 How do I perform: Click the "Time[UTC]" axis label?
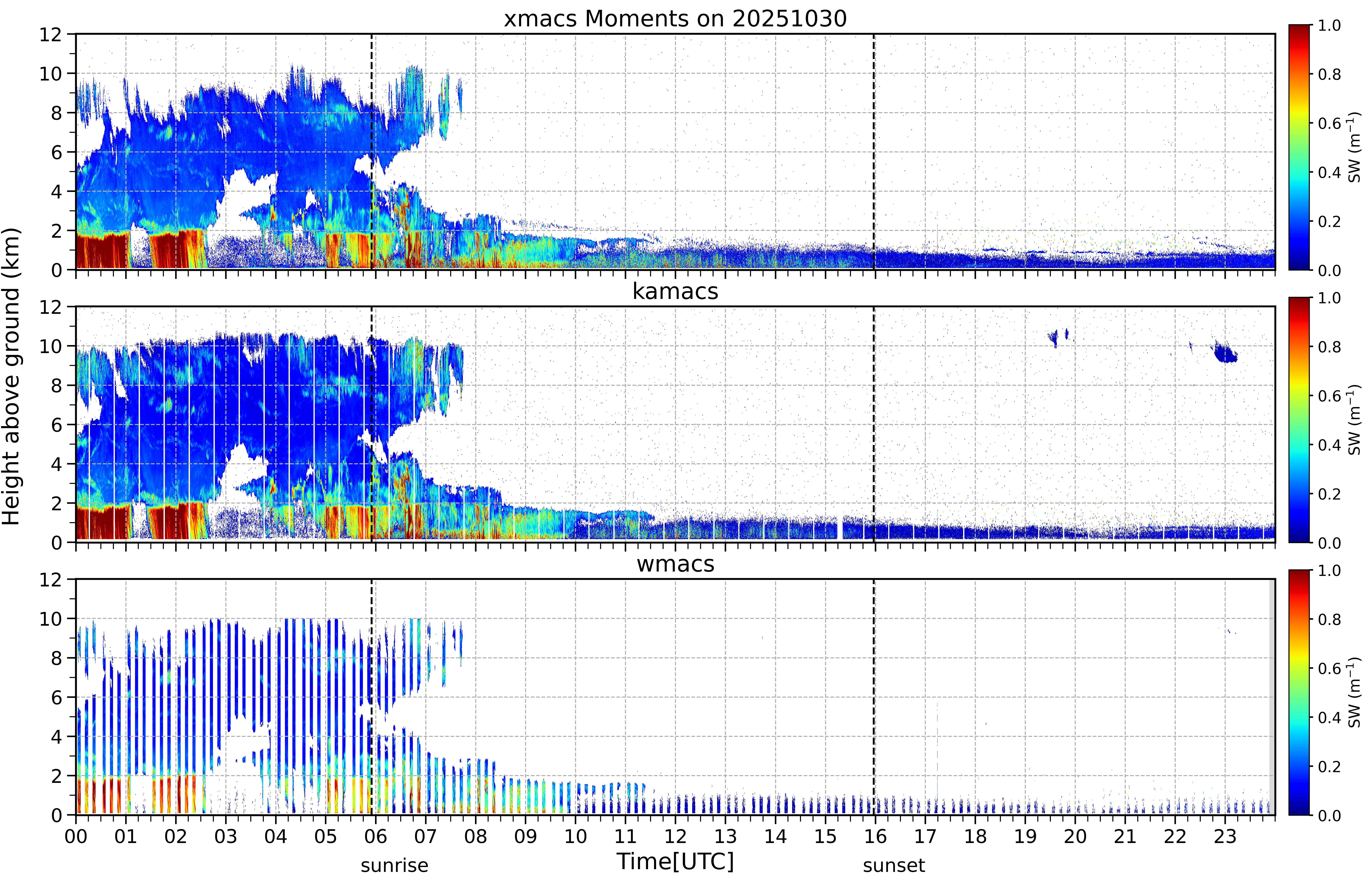(675, 861)
